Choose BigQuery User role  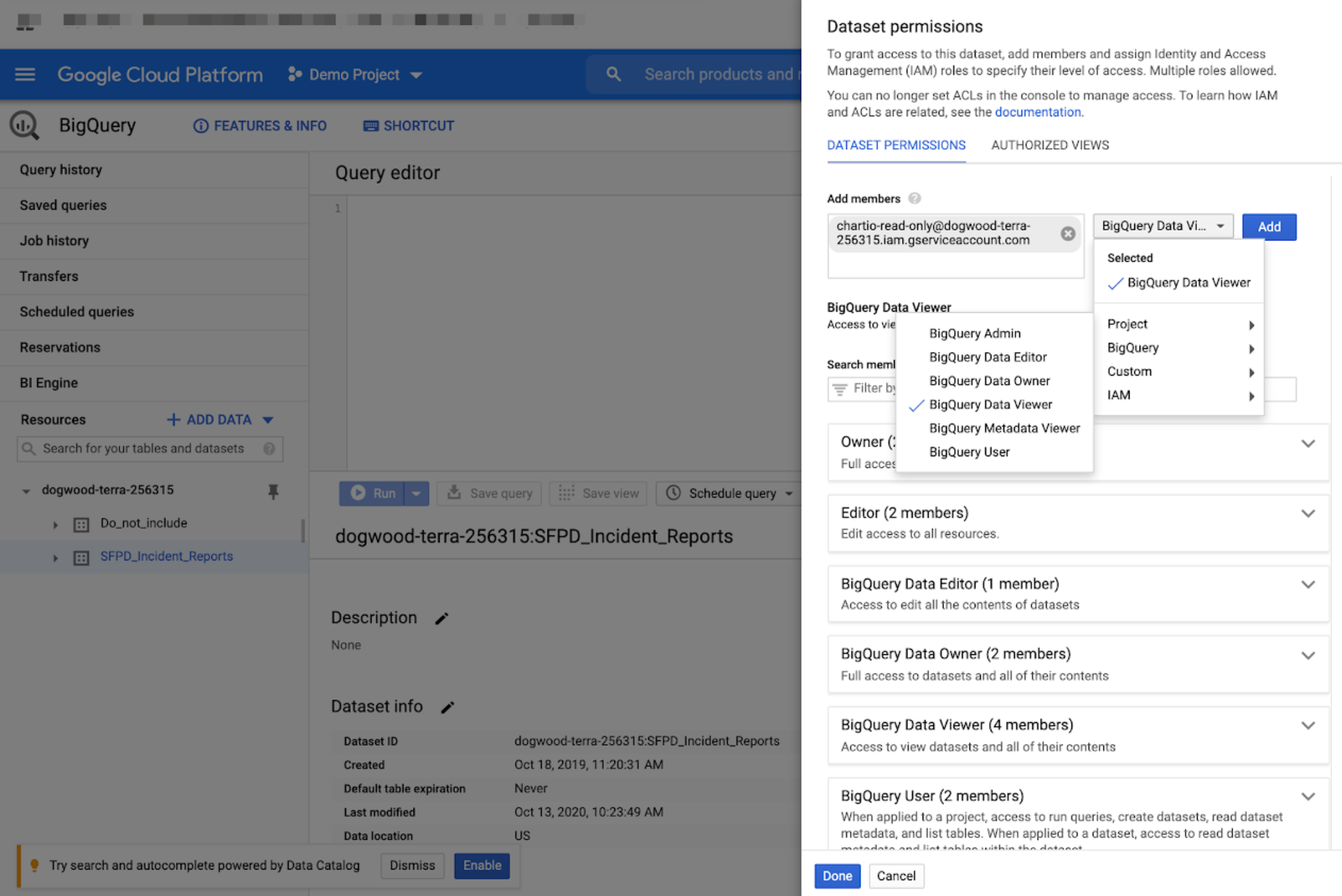tap(994, 452)
